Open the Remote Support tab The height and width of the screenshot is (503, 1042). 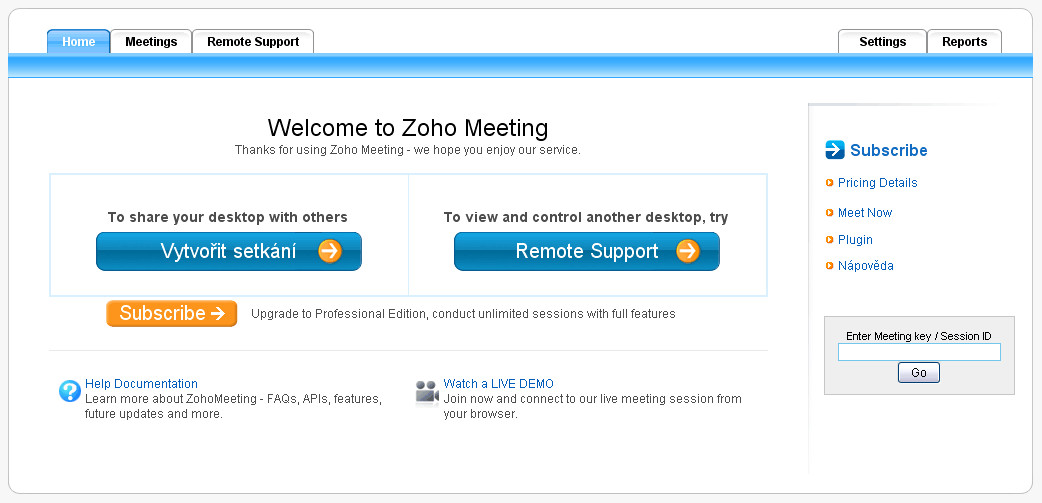click(x=253, y=41)
